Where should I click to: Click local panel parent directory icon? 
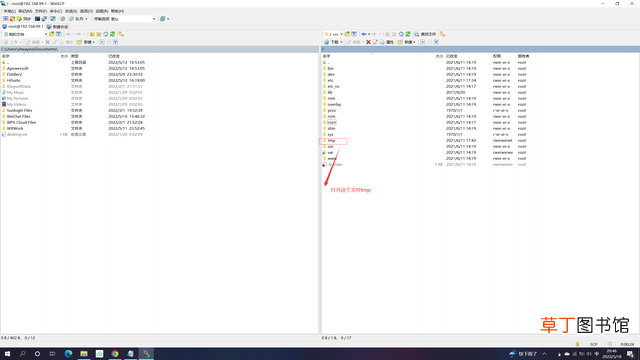92,34
